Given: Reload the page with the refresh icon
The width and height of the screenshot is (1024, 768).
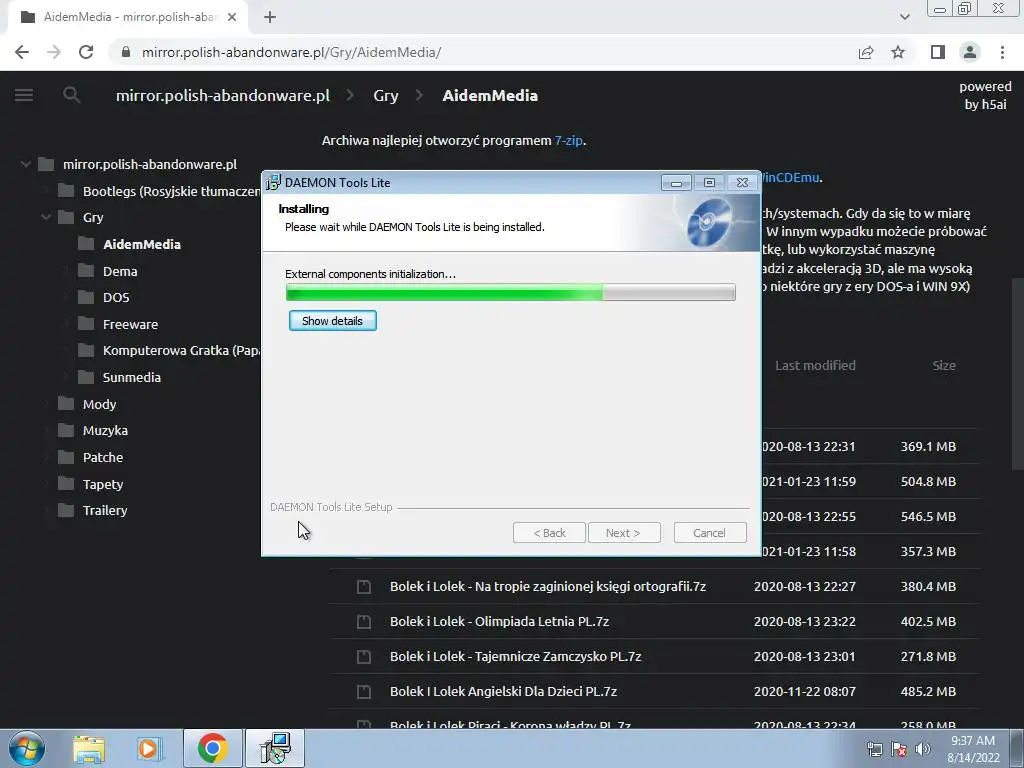Looking at the screenshot, I should [86, 52].
